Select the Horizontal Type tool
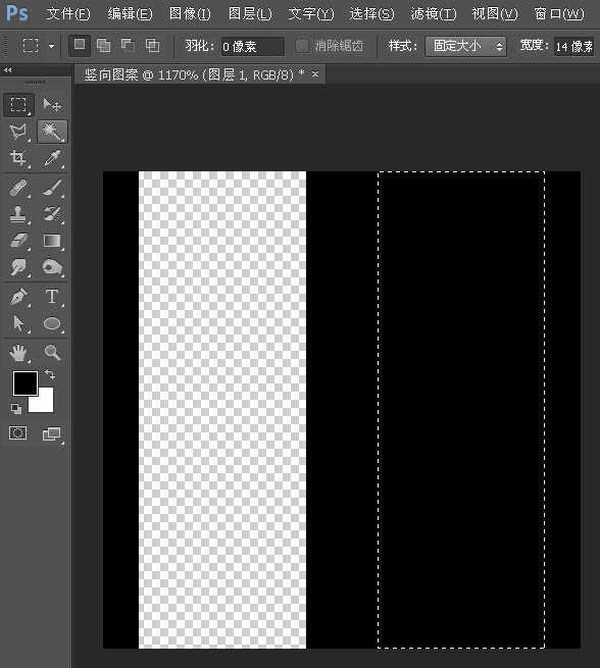 pyautogui.click(x=52, y=297)
